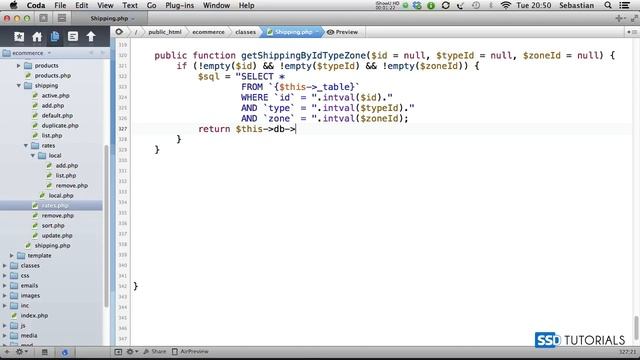640x360 pixels.
Task: Click the blue source control icon at sidebar bottom
Action: [x=65, y=352]
